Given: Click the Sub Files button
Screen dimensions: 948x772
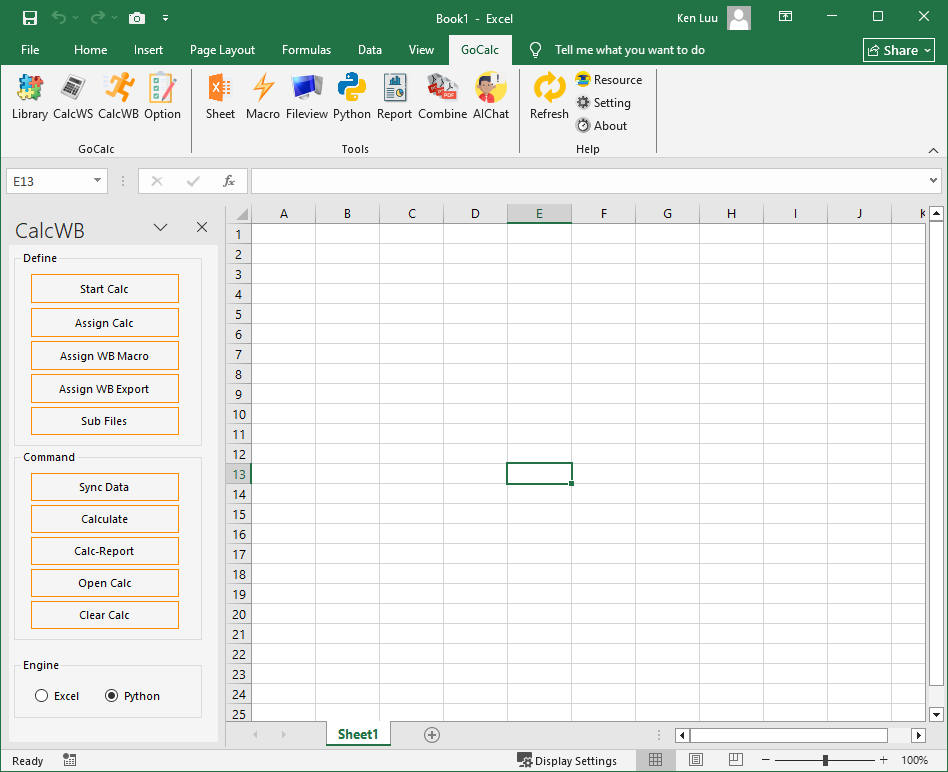Looking at the screenshot, I should (x=105, y=421).
